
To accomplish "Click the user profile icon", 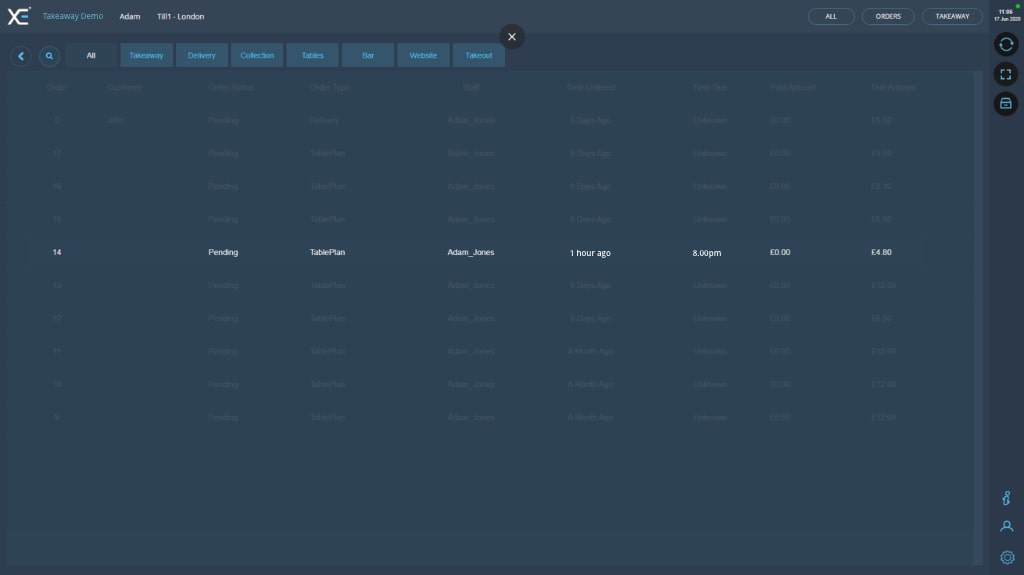I will click(1006, 526).
